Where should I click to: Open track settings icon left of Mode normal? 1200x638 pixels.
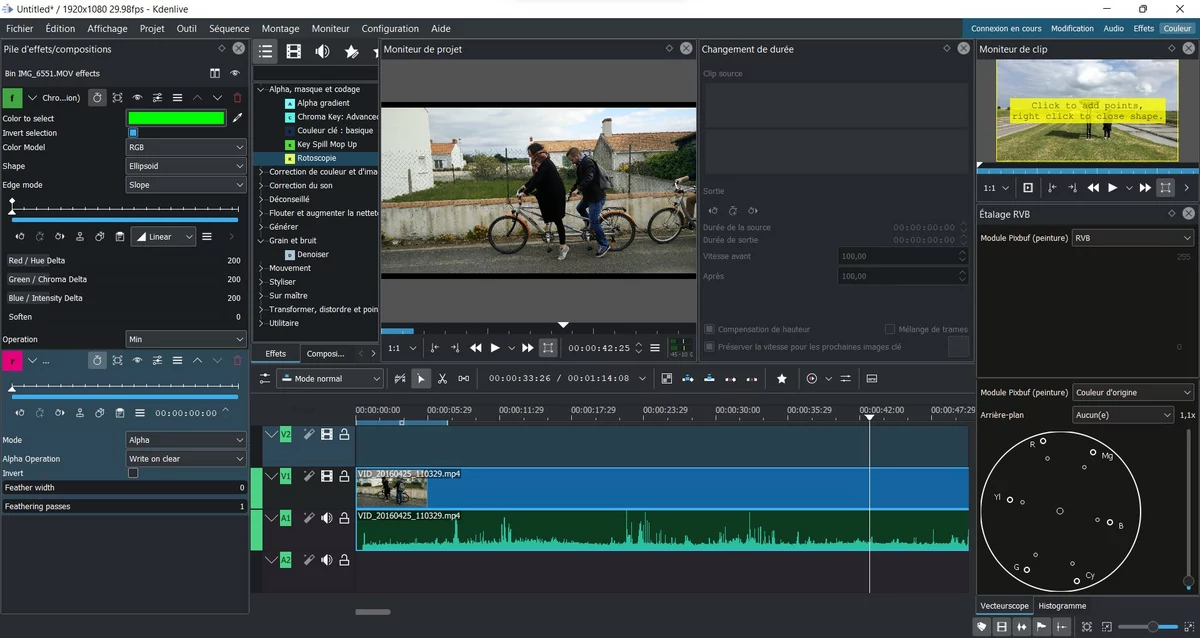(x=265, y=379)
